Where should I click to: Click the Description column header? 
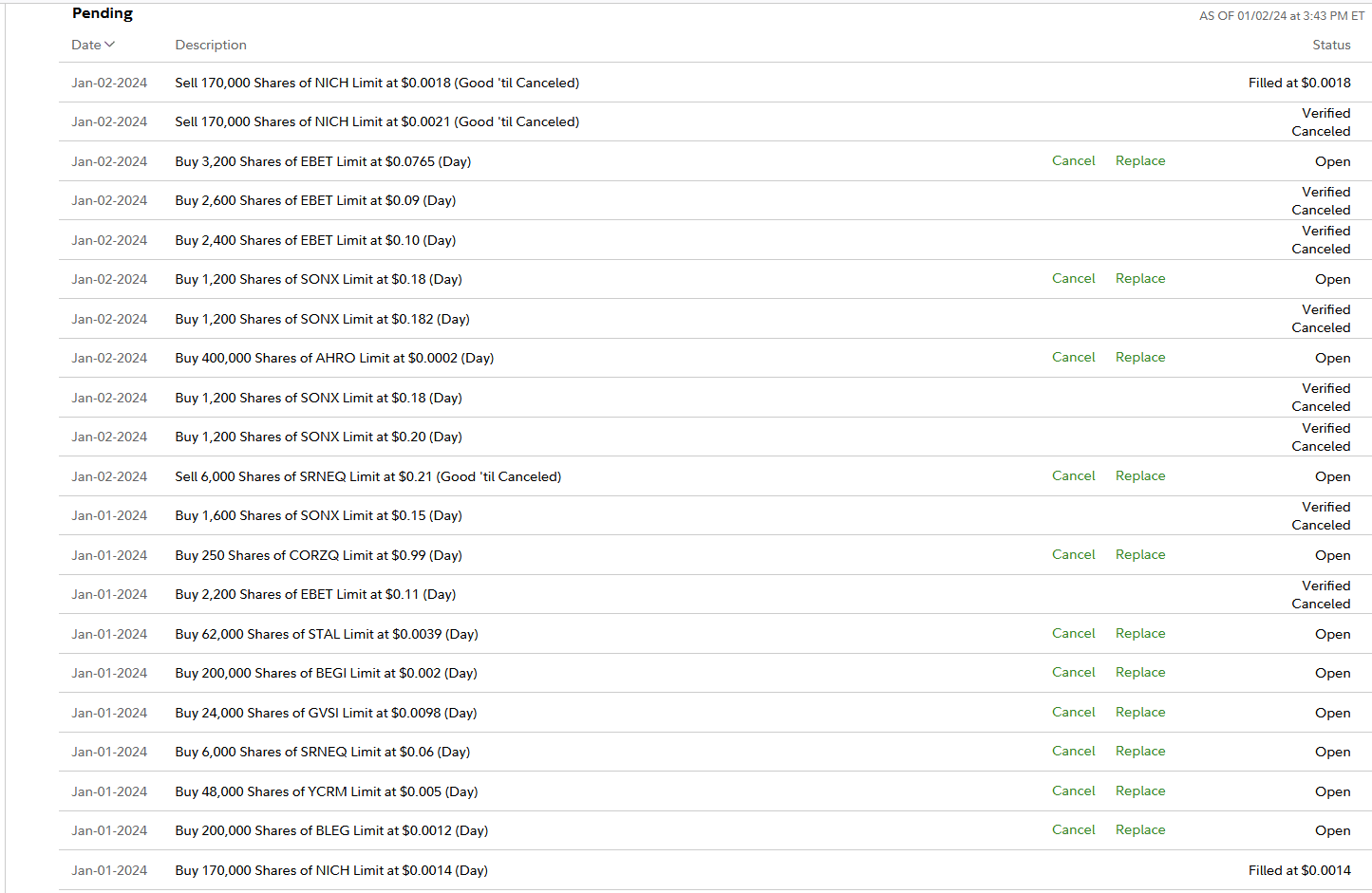(211, 45)
